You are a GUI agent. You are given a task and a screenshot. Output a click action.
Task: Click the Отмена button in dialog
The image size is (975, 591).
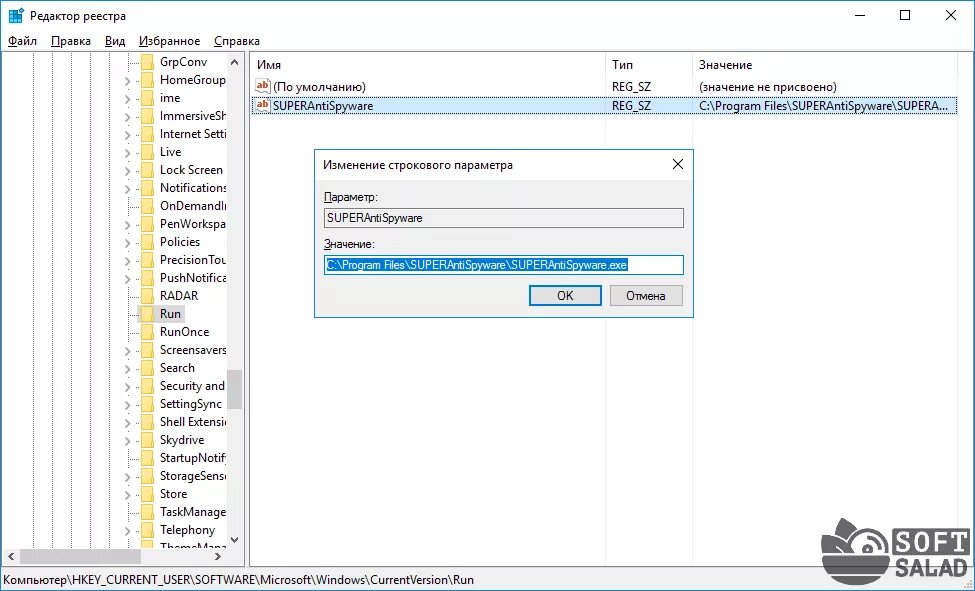(x=646, y=296)
